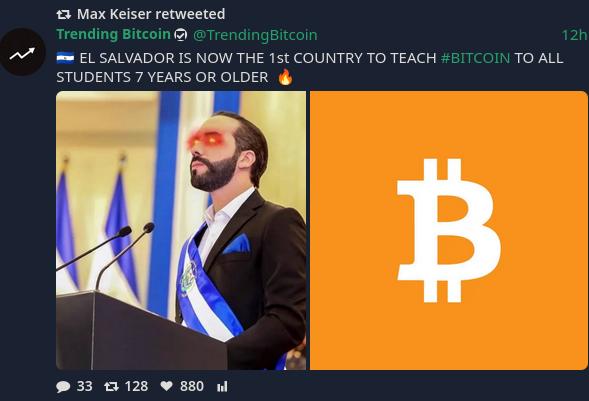
Task: Click the El Salvador flag emoji
Action: [65, 58]
